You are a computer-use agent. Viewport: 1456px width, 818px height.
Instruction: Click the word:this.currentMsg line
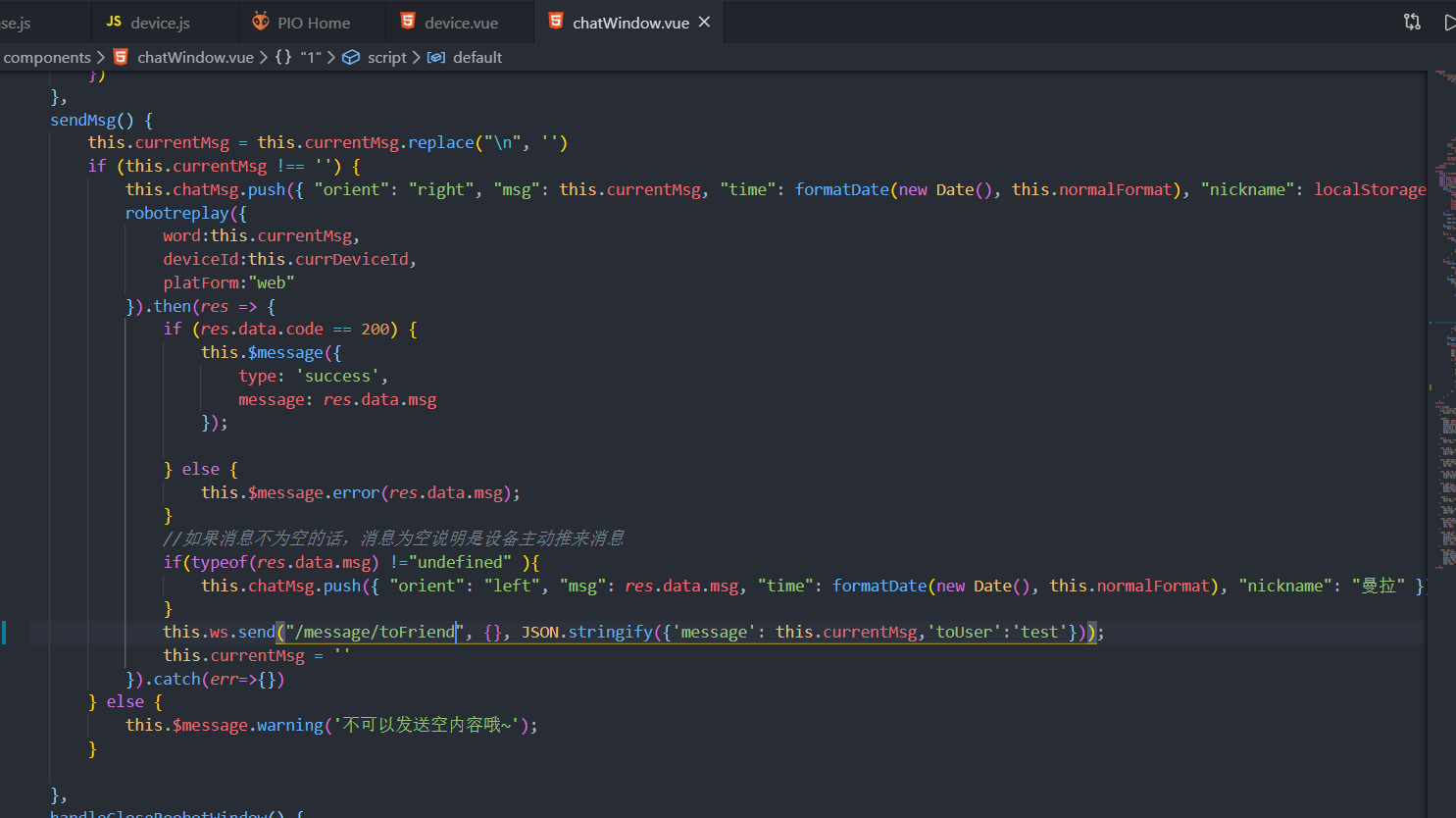click(x=261, y=235)
